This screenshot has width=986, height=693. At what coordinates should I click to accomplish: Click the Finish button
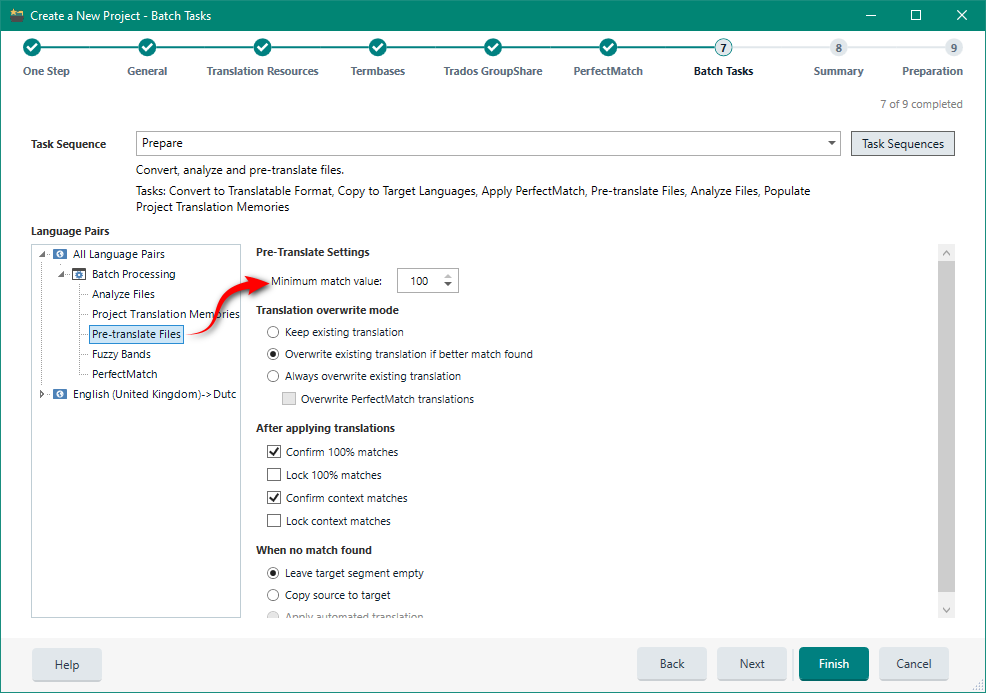(833, 664)
